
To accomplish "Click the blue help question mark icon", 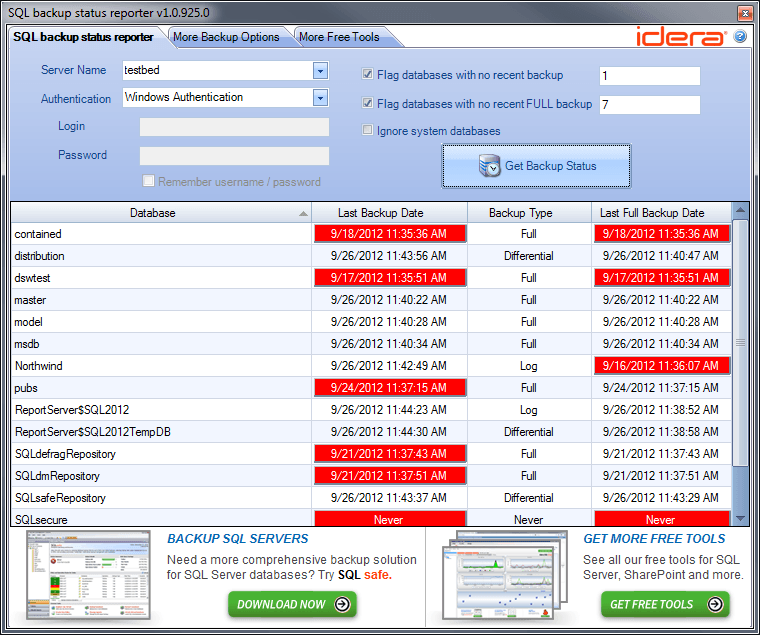I will pyautogui.click(x=740, y=37).
